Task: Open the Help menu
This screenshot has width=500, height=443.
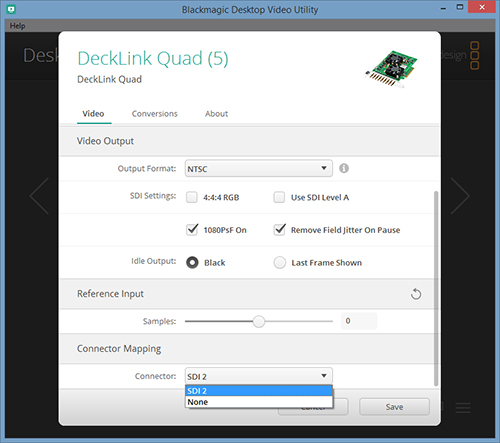Action: tap(17, 26)
